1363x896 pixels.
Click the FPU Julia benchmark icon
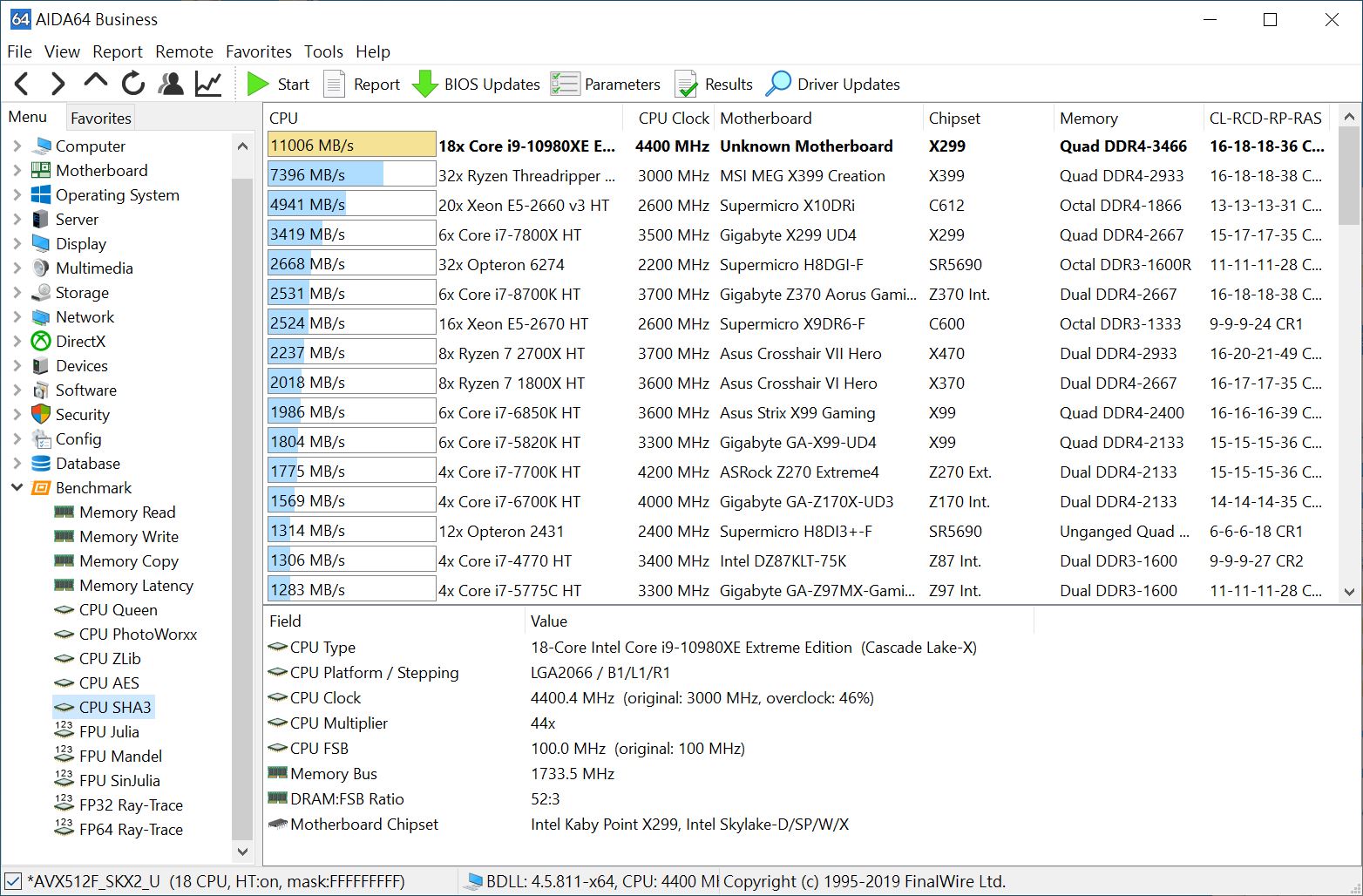[x=64, y=730]
